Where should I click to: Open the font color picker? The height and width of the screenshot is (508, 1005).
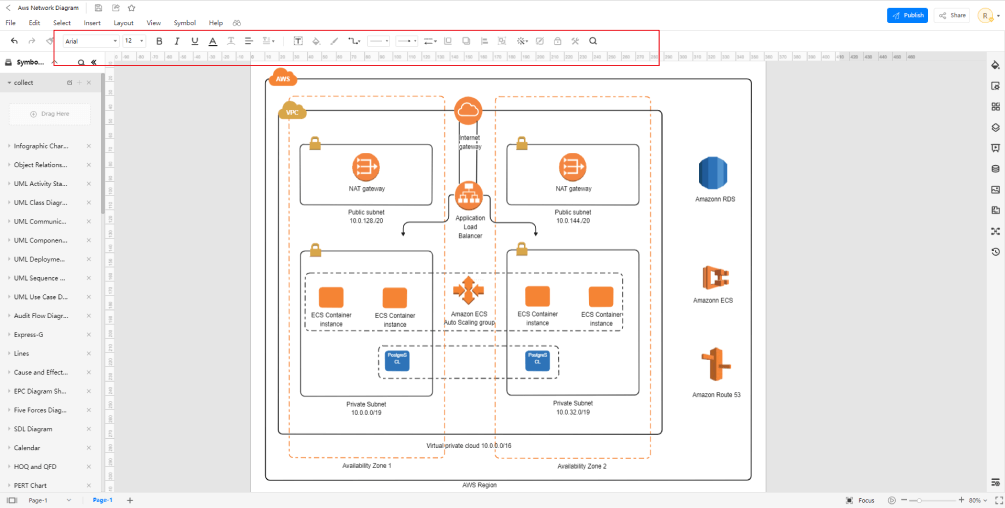click(x=213, y=41)
